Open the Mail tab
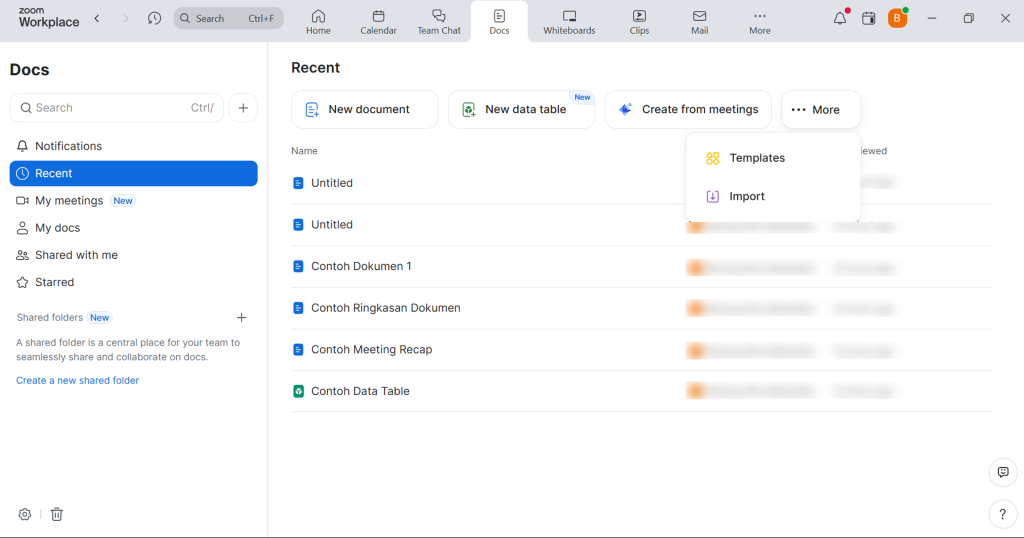The height and width of the screenshot is (538, 1024). coord(699,22)
